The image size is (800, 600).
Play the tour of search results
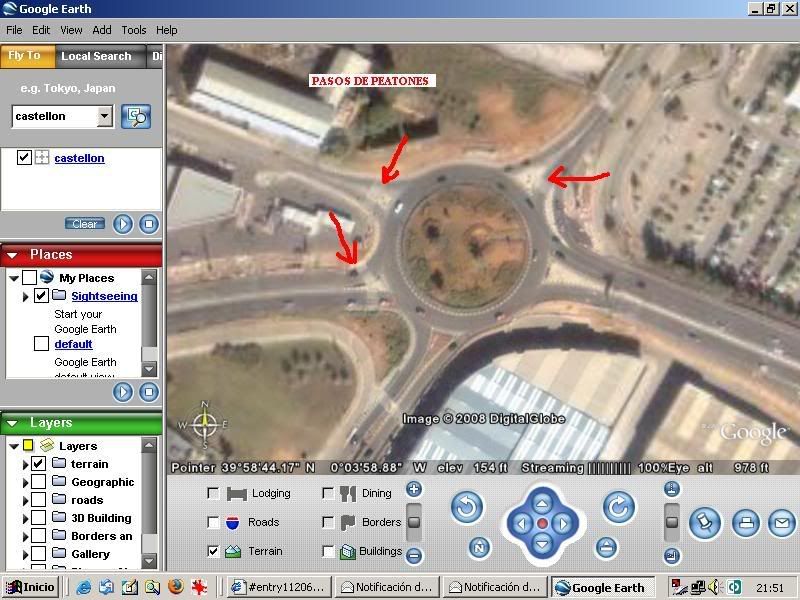(123, 224)
